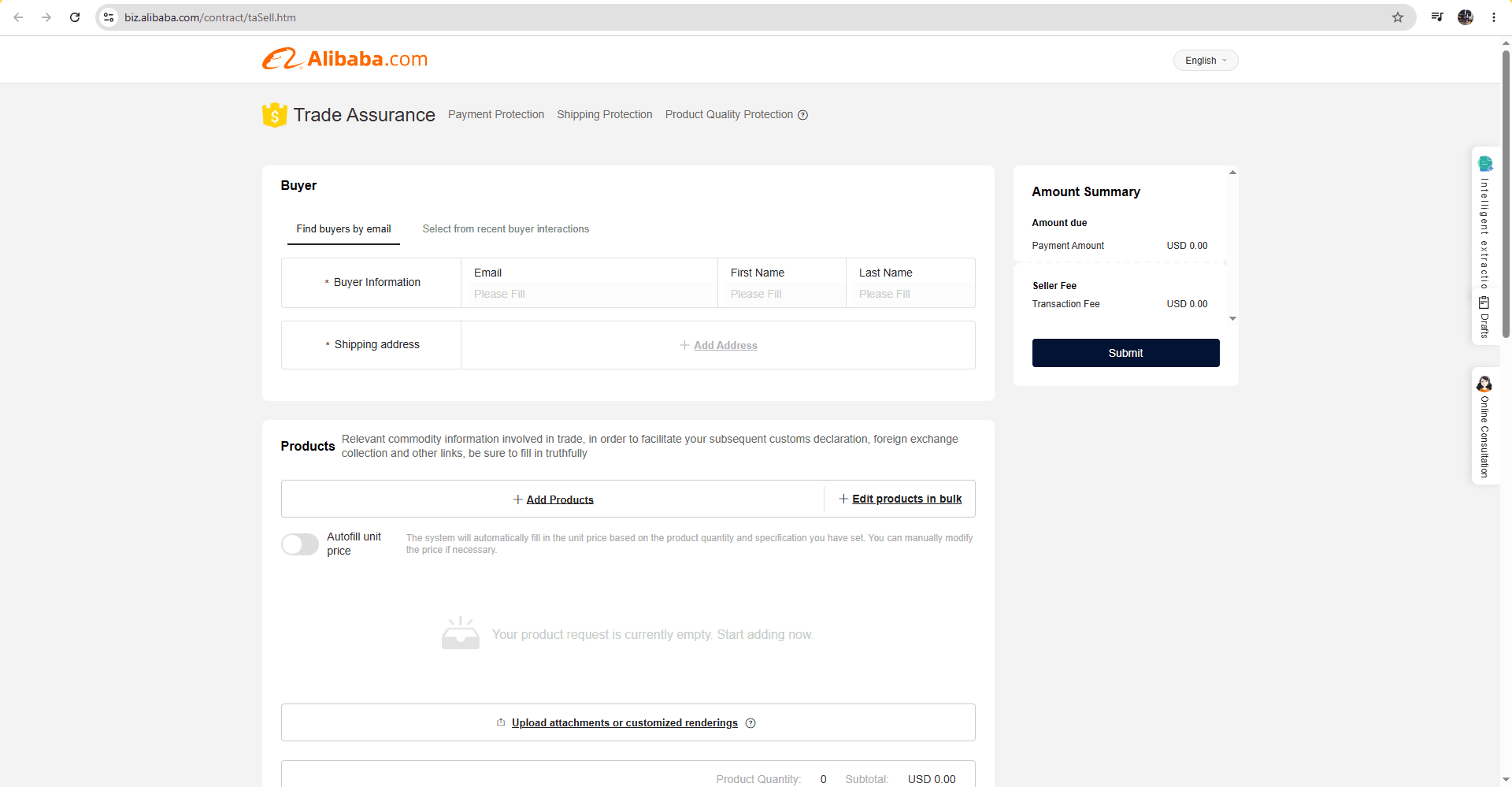The height and width of the screenshot is (787, 1512).
Task: Click the page vertical scrollbar thumb
Action: 1506,193
